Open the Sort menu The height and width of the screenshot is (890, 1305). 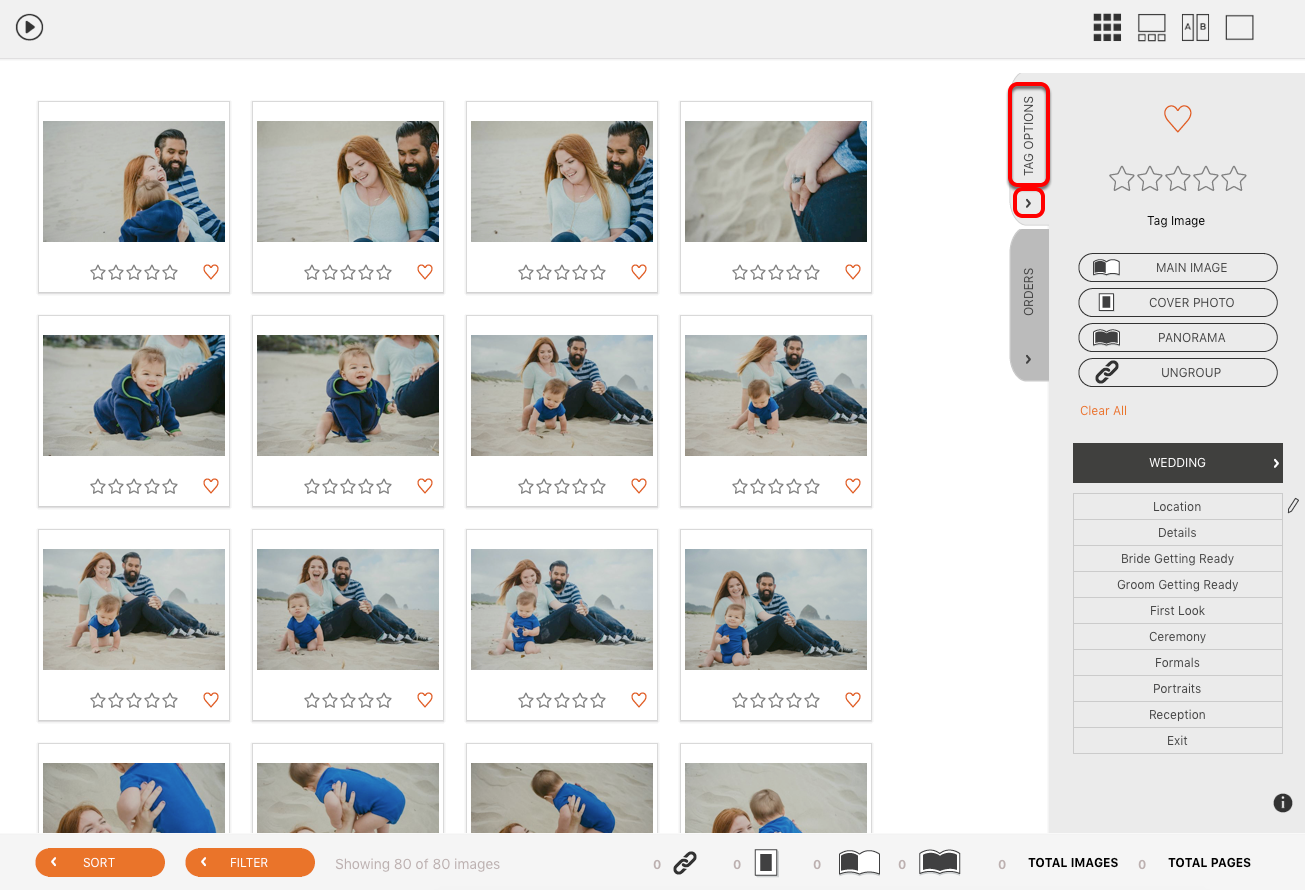[100, 862]
